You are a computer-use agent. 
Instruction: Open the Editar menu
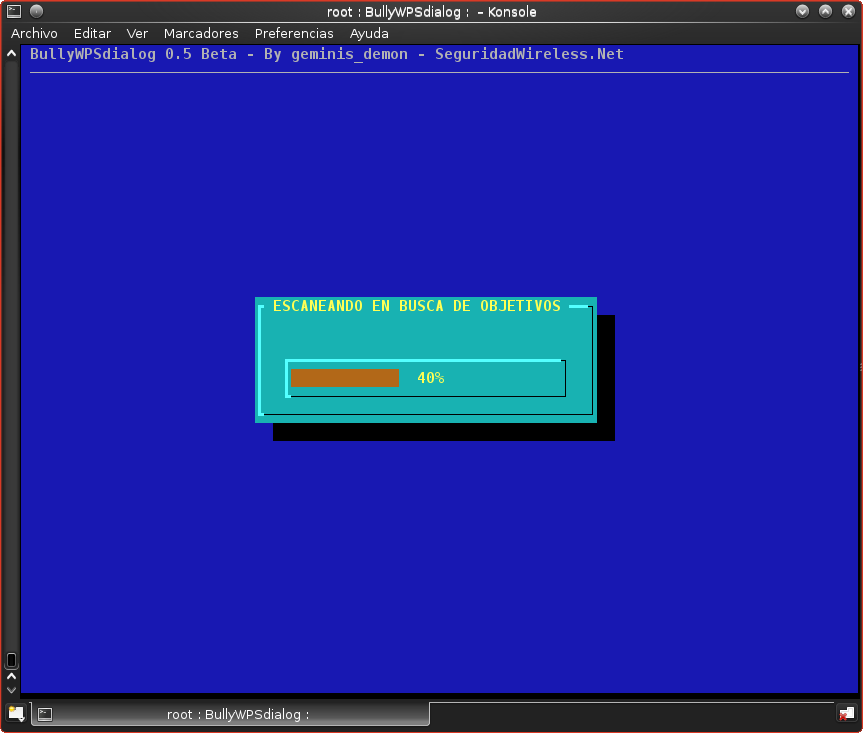point(92,33)
